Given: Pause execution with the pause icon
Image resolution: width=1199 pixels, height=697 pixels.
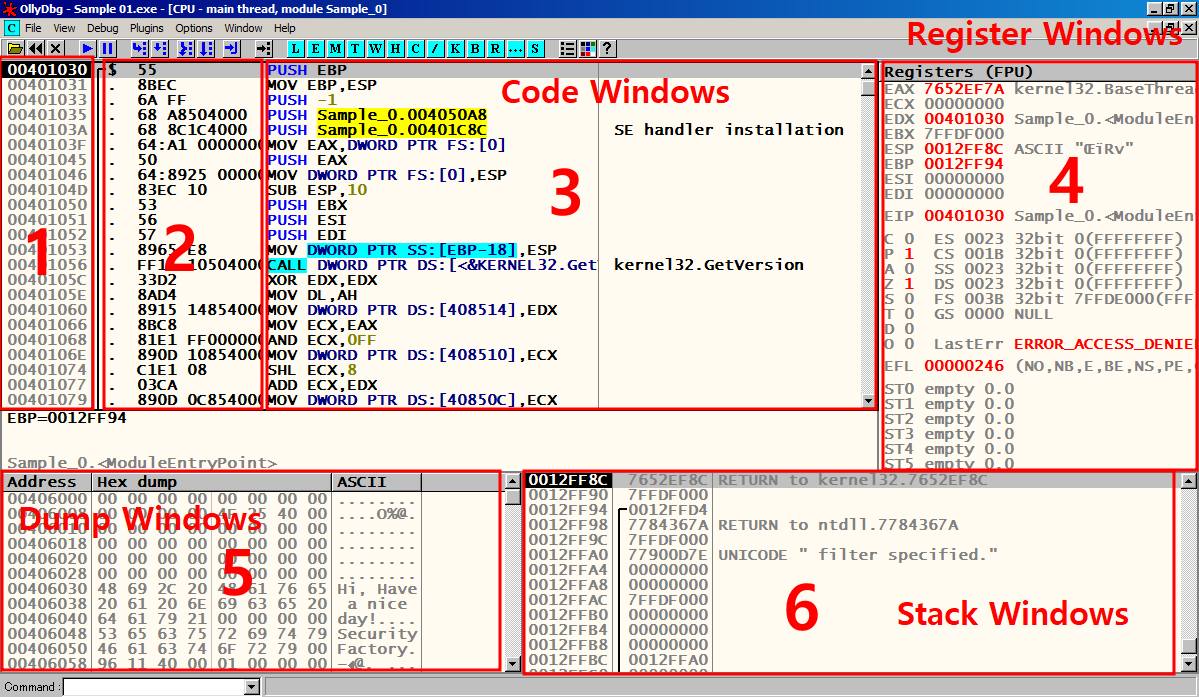Looking at the screenshot, I should [x=108, y=48].
